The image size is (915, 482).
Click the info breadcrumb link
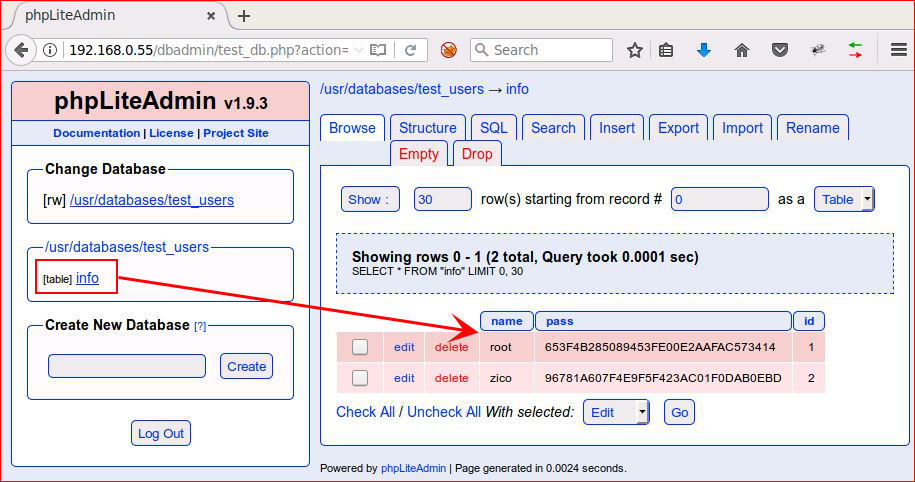[517, 89]
